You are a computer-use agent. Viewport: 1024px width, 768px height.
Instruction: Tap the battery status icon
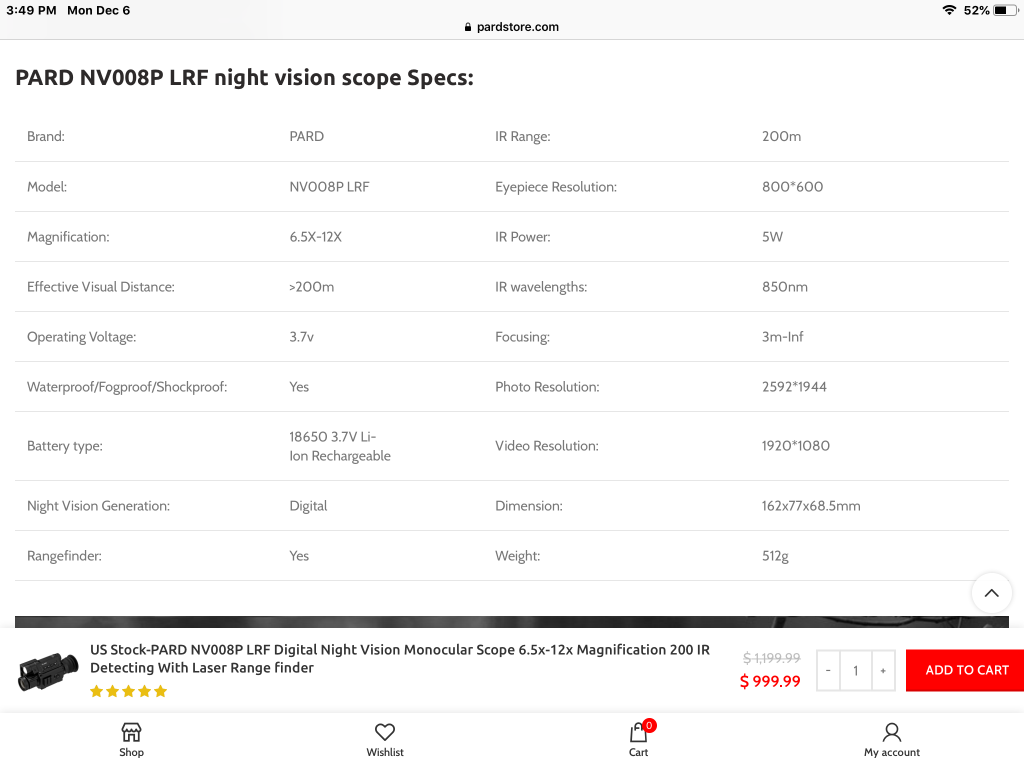[x=1004, y=10]
